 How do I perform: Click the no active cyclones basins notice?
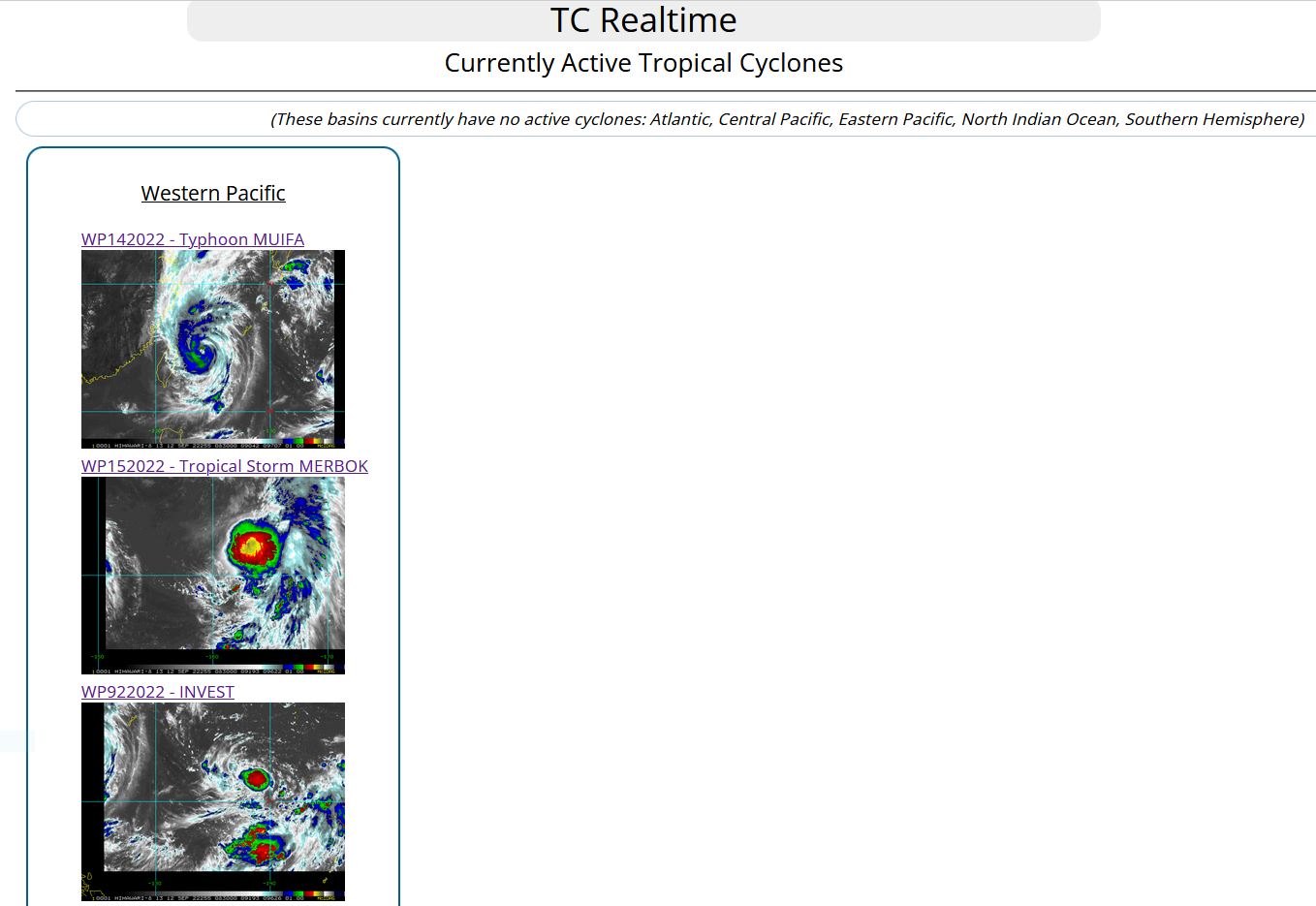coord(786,119)
